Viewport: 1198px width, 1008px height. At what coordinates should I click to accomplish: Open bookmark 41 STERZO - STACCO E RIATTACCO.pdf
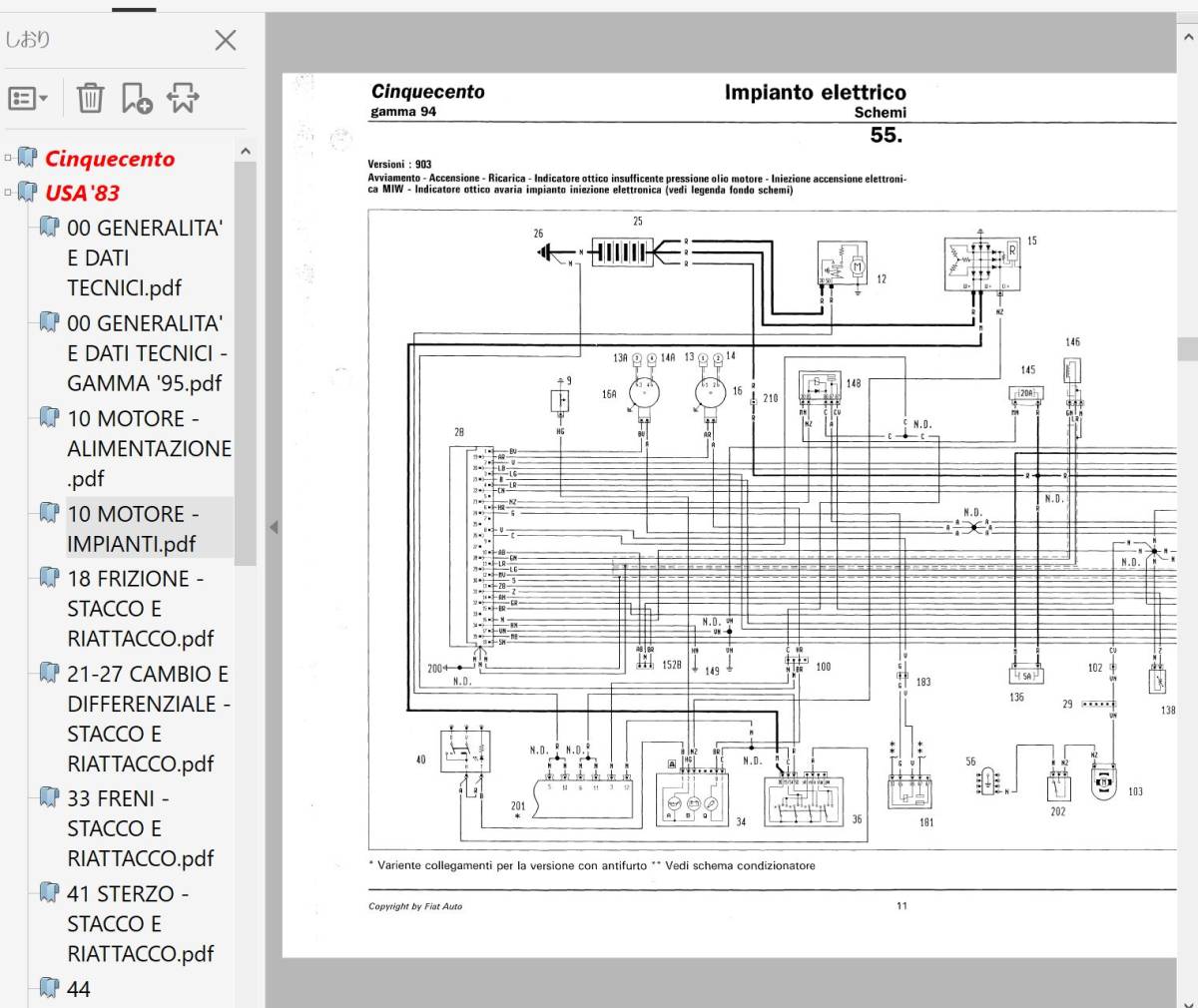tap(141, 923)
